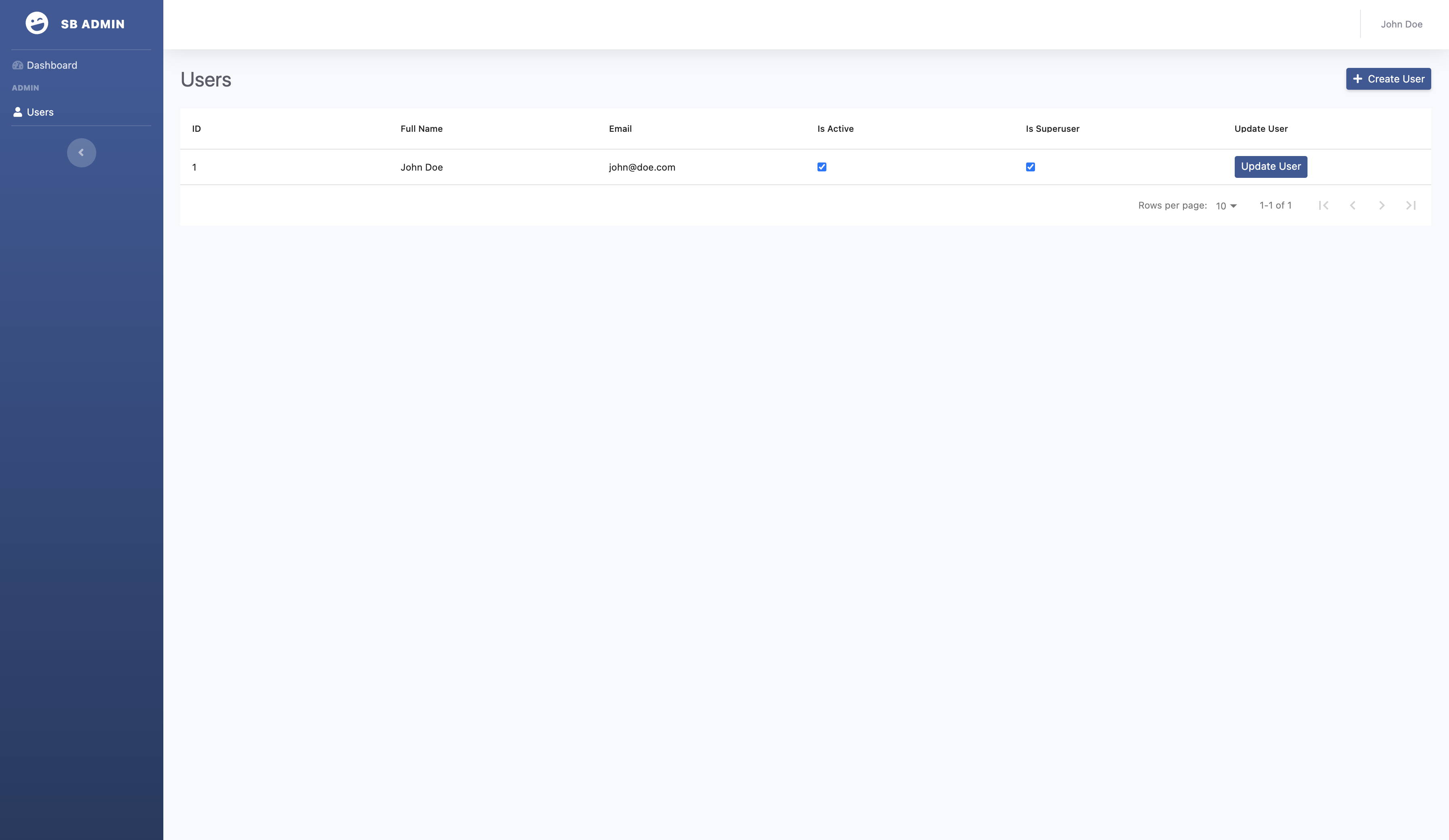The width and height of the screenshot is (1449, 840).
Task: Click the ID cell with value 1
Action: [x=194, y=167]
